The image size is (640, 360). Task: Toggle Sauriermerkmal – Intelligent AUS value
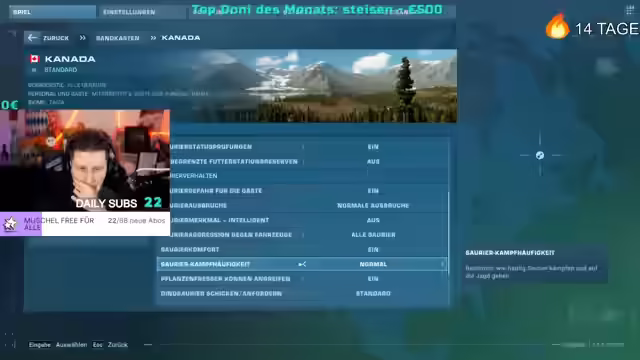click(373, 220)
